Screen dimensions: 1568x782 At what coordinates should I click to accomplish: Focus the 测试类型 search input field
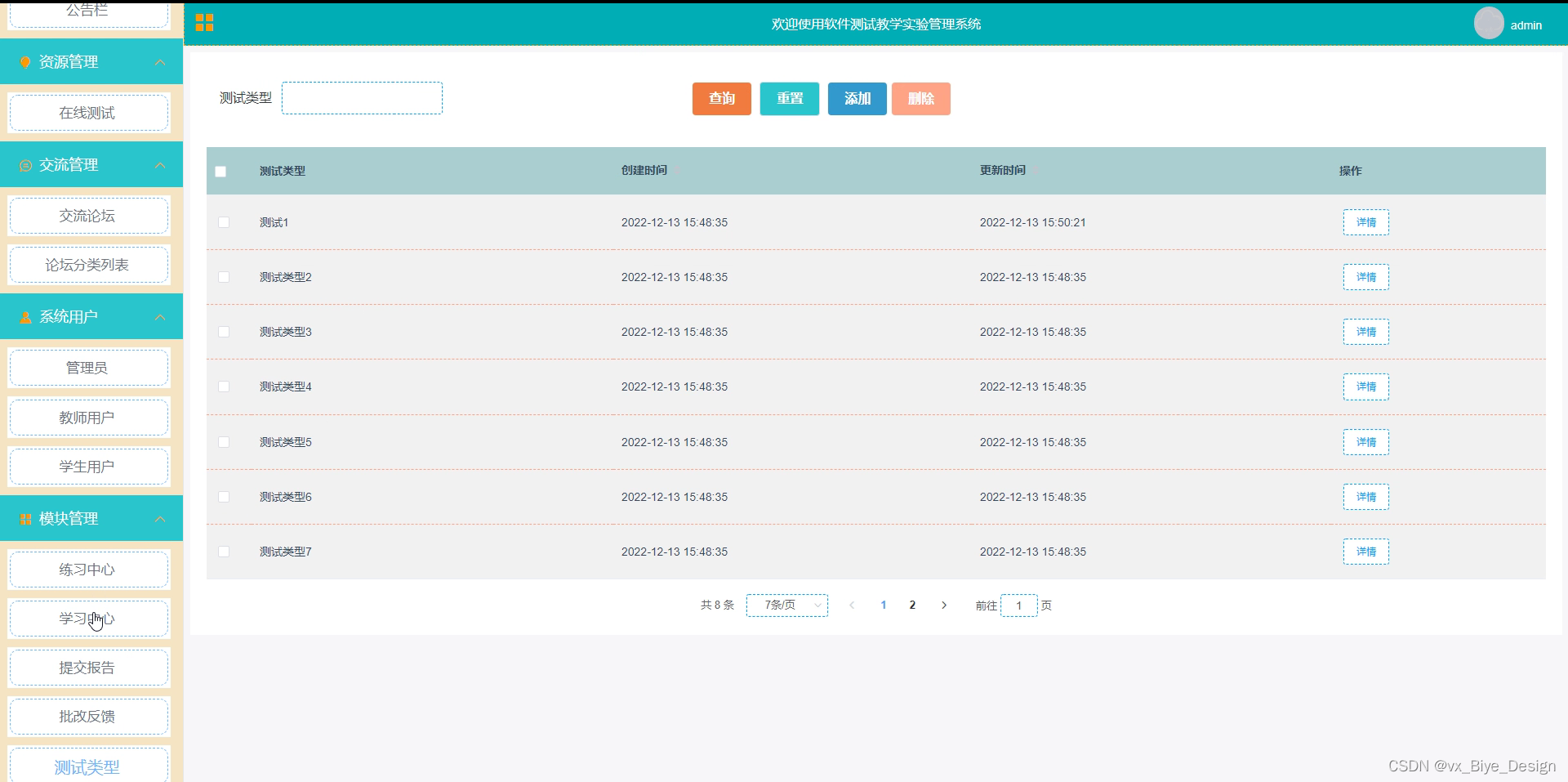pos(362,98)
